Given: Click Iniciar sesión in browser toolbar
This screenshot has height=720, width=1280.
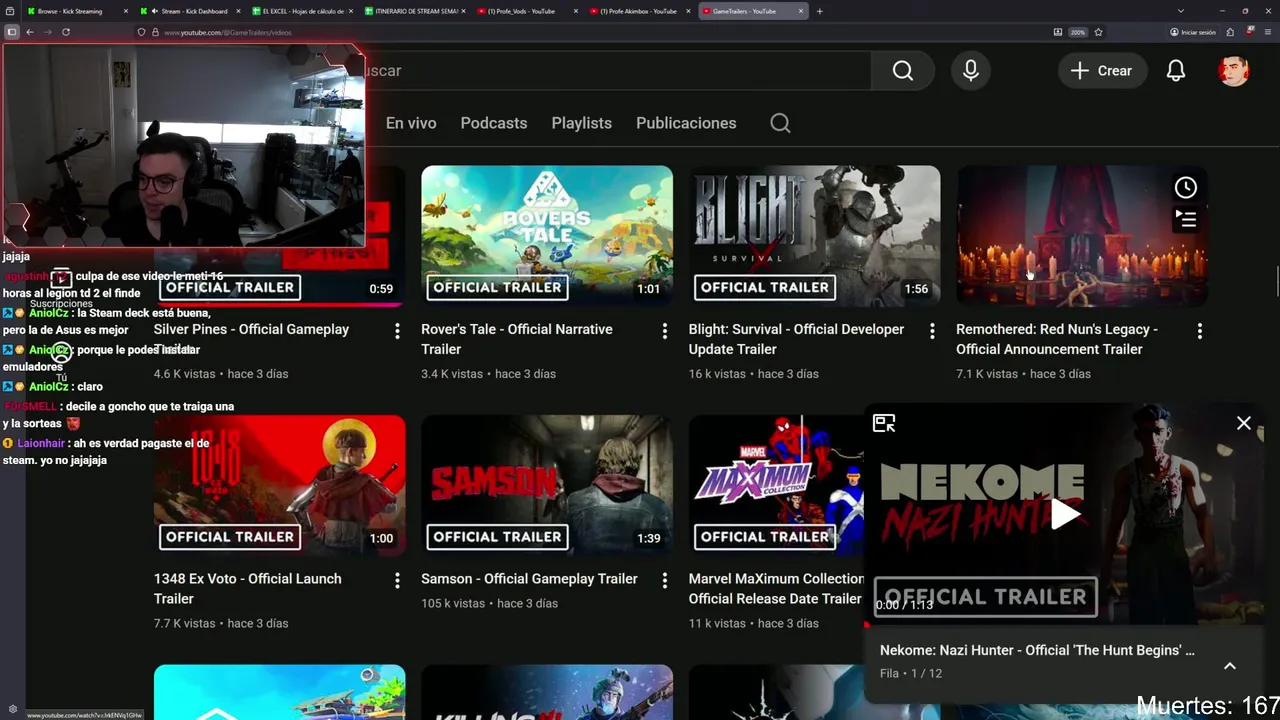Looking at the screenshot, I should tap(1193, 32).
